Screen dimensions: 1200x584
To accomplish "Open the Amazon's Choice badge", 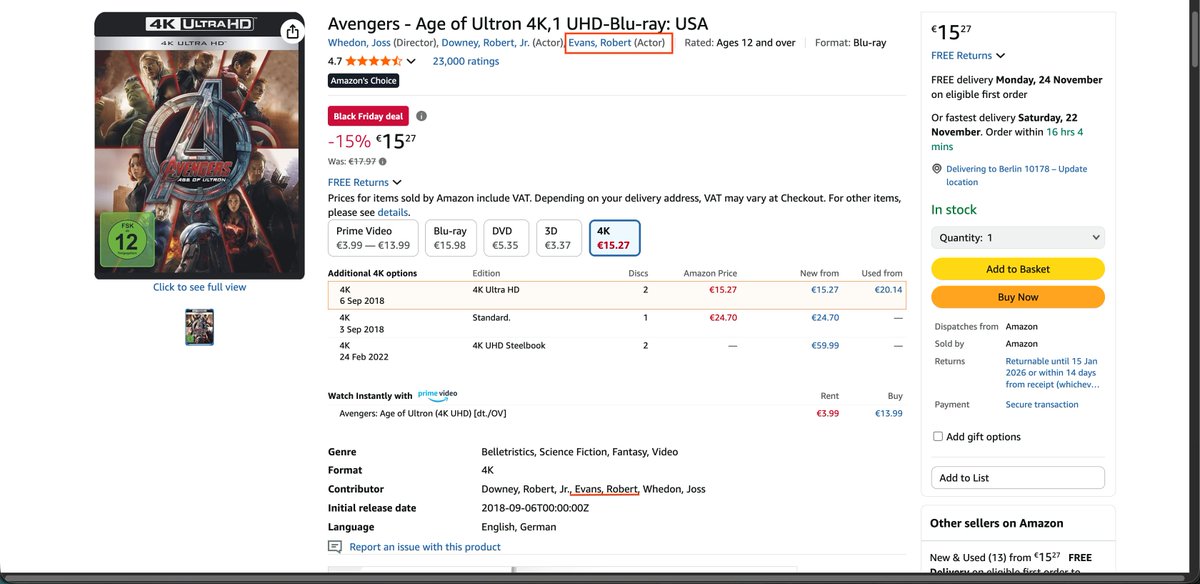I will point(364,81).
